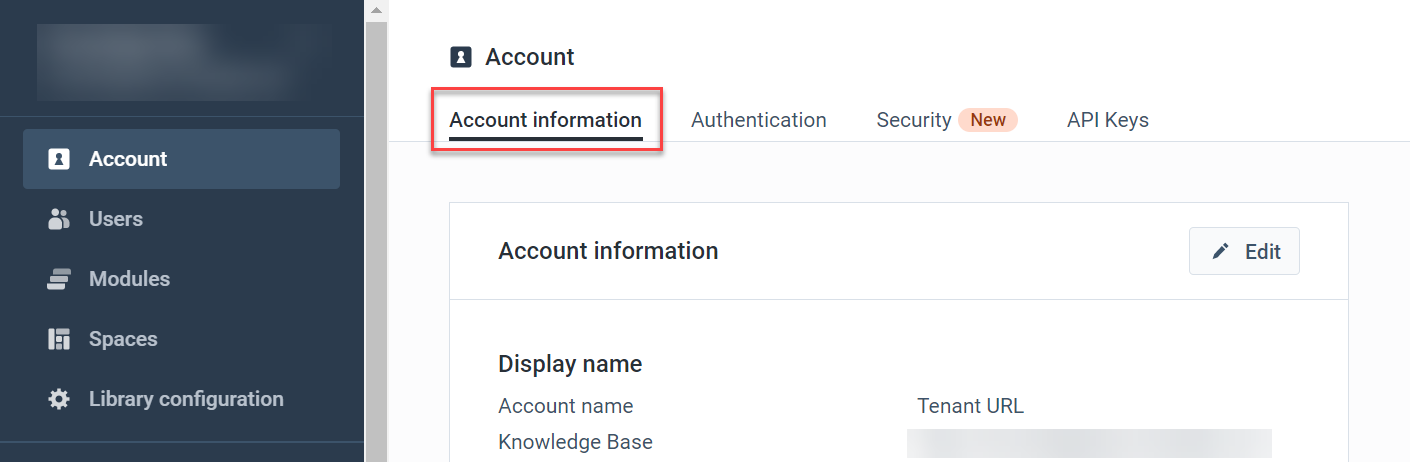This screenshot has height=462, width=1410.
Task: Click the Account header badge icon
Action: pyautogui.click(x=460, y=57)
